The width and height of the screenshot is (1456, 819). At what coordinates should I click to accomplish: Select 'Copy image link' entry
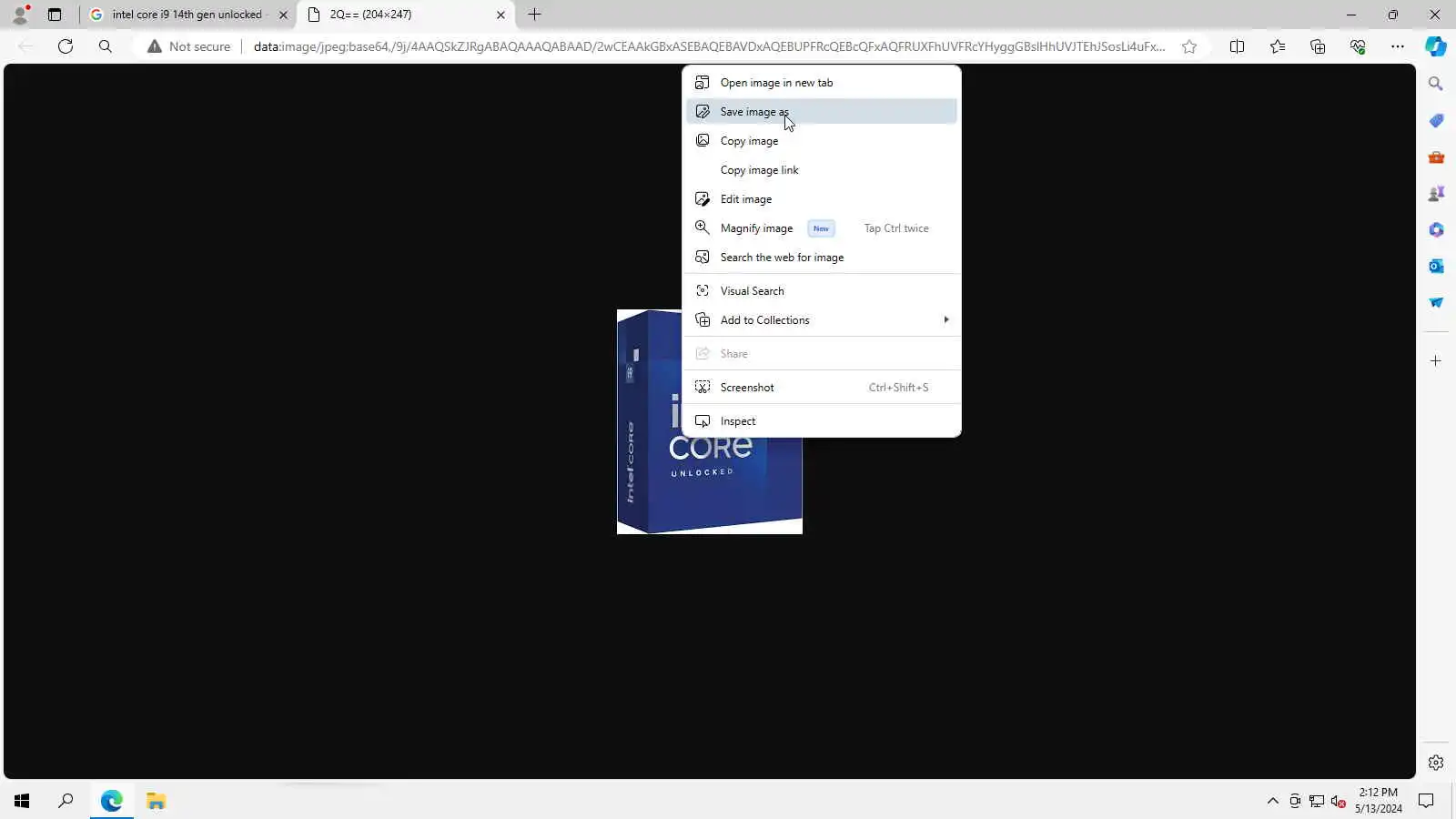821,170
